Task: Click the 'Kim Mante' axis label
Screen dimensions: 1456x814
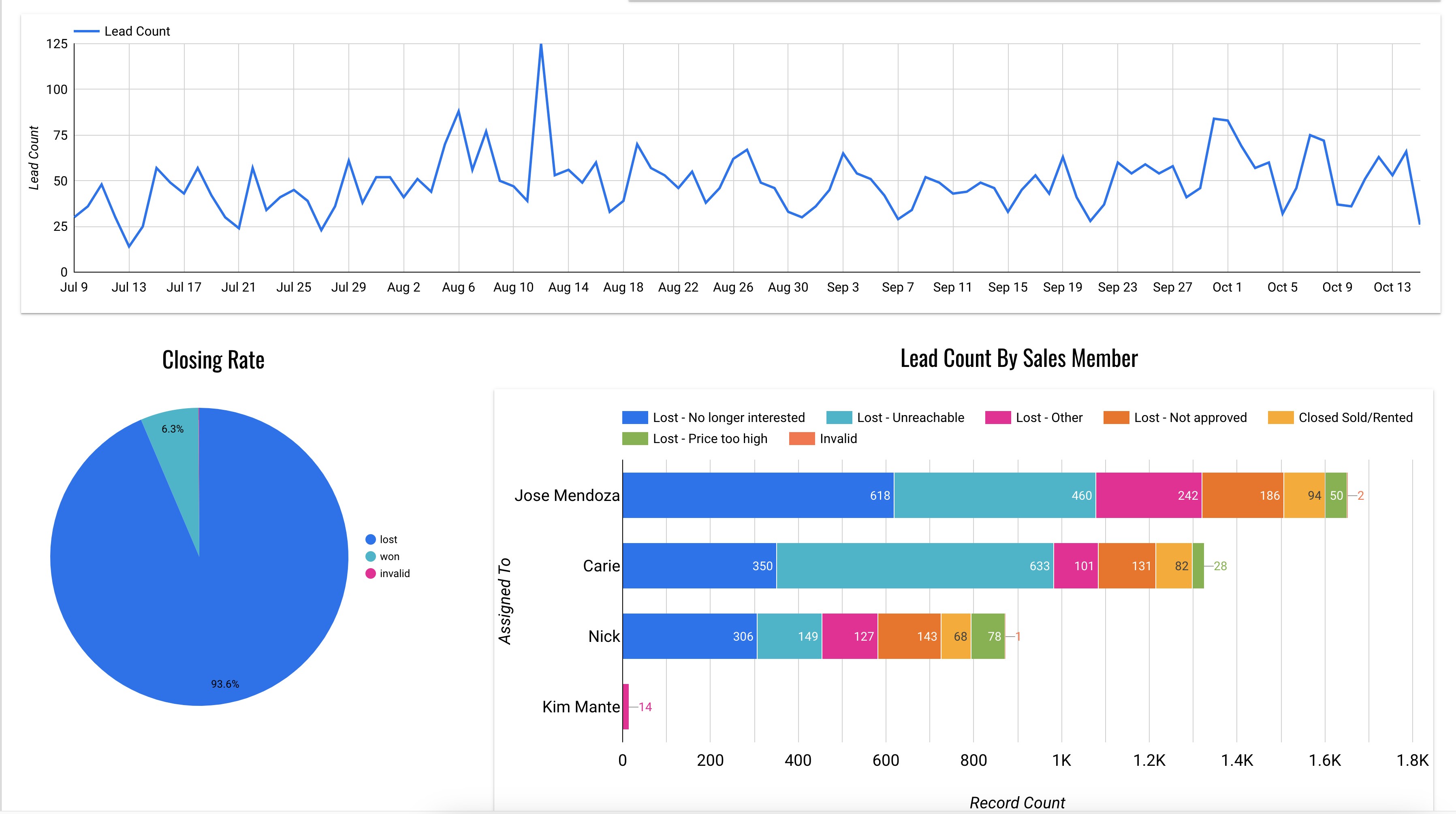Action: coord(581,707)
